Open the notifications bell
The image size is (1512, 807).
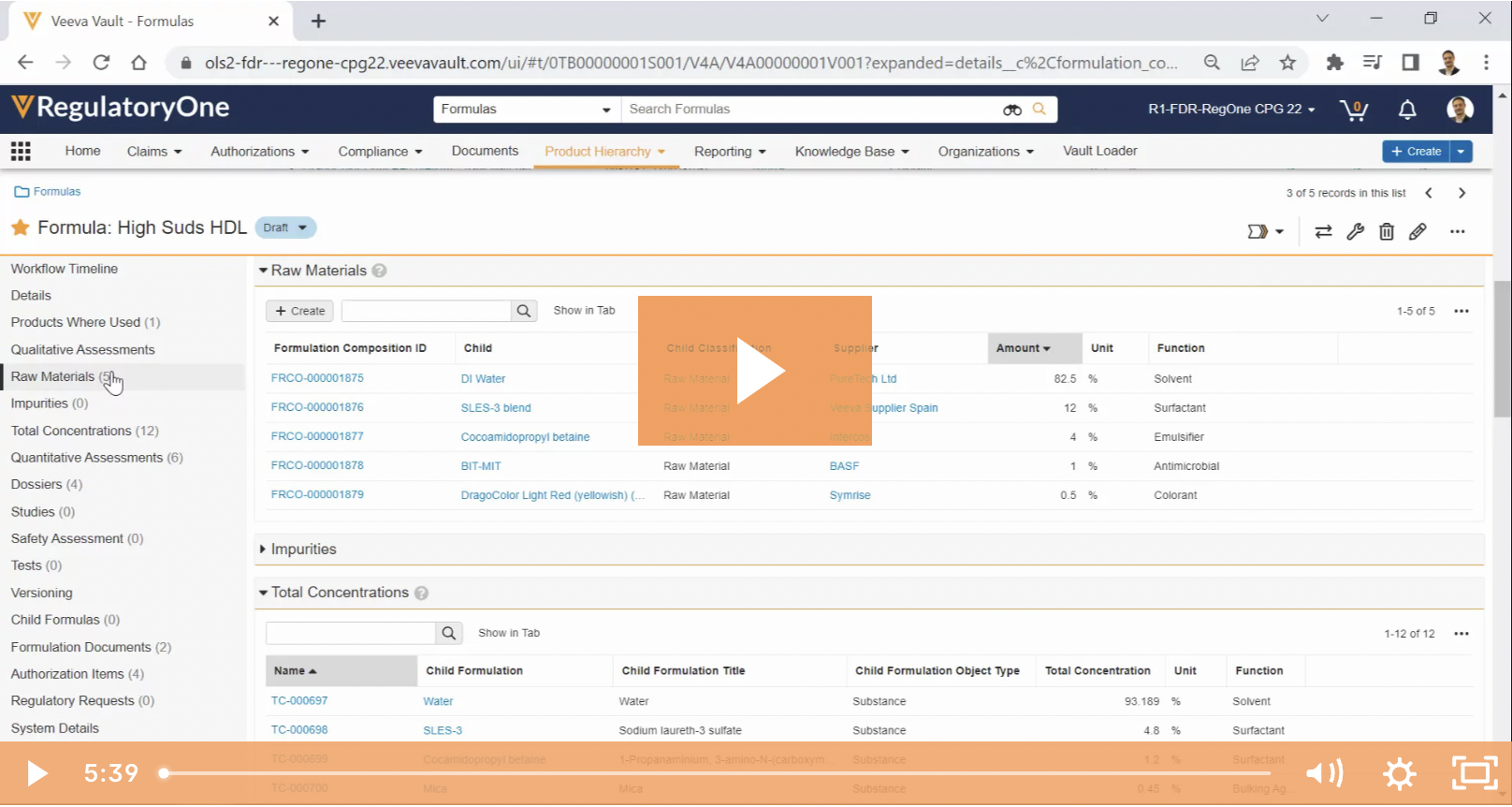coord(1407,110)
